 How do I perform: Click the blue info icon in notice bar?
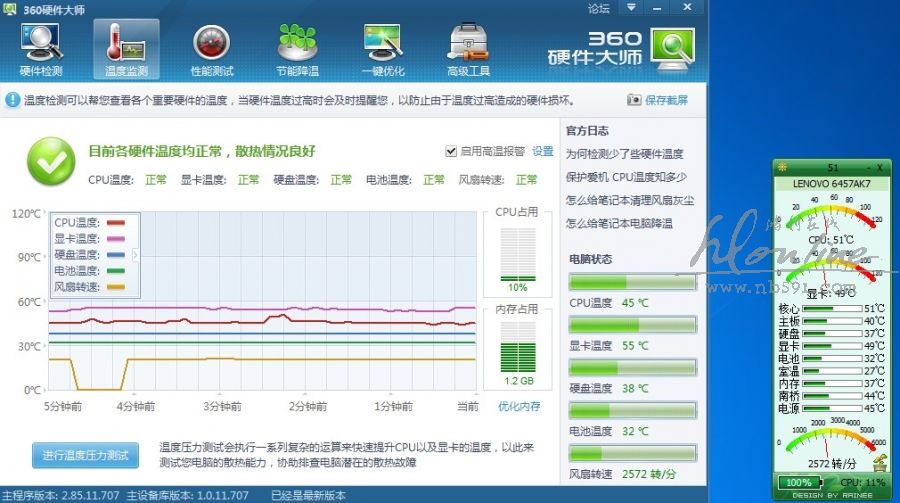[x=12, y=100]
